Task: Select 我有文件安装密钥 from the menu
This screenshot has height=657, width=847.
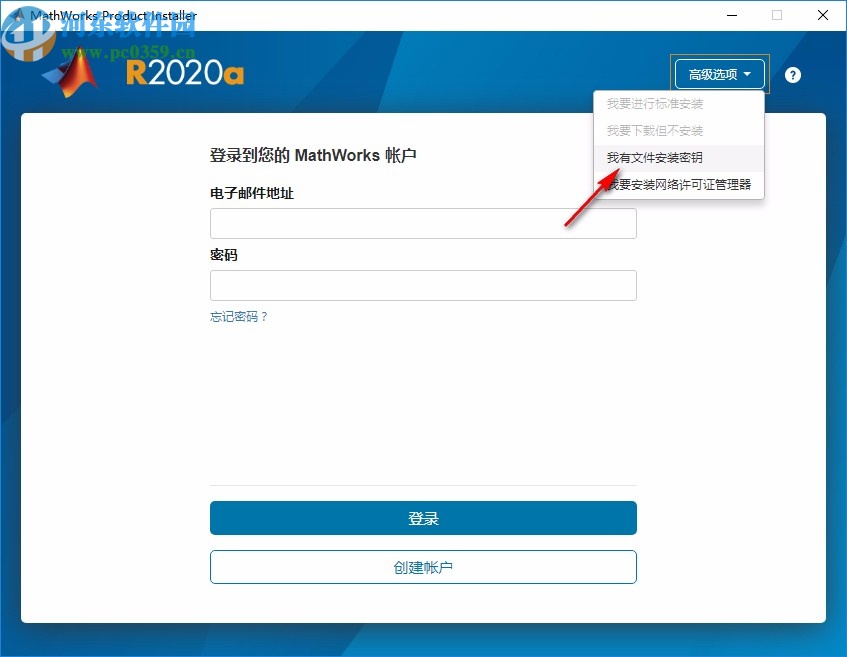Action: 657,157
